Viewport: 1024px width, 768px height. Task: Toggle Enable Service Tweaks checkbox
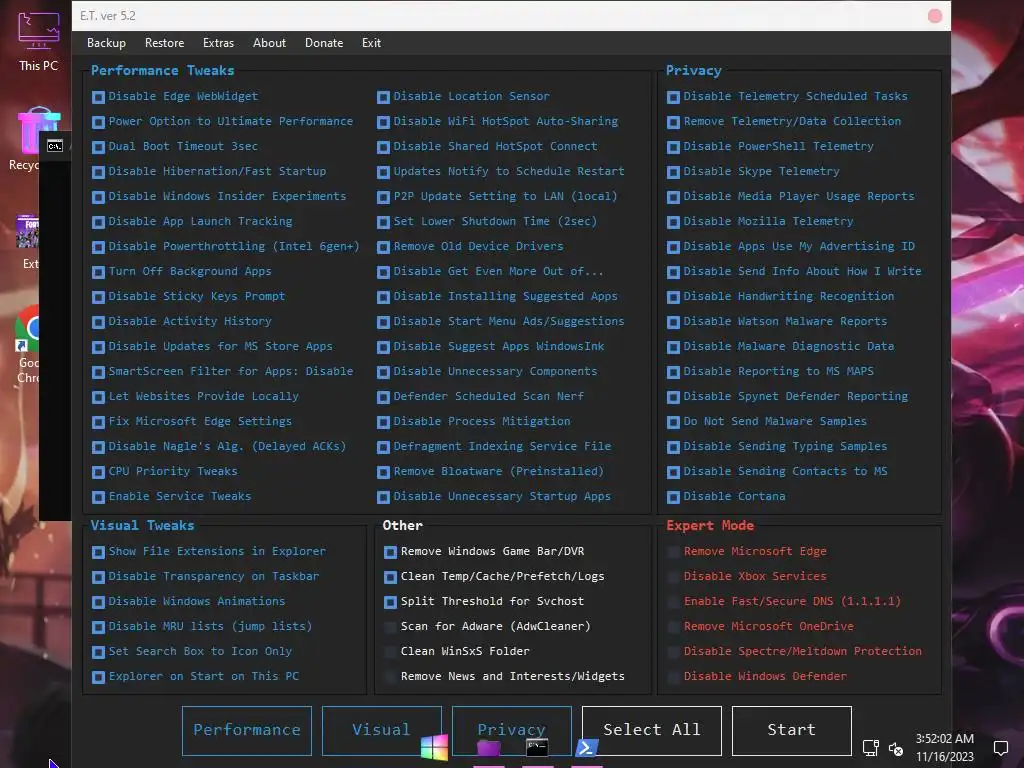99,498
